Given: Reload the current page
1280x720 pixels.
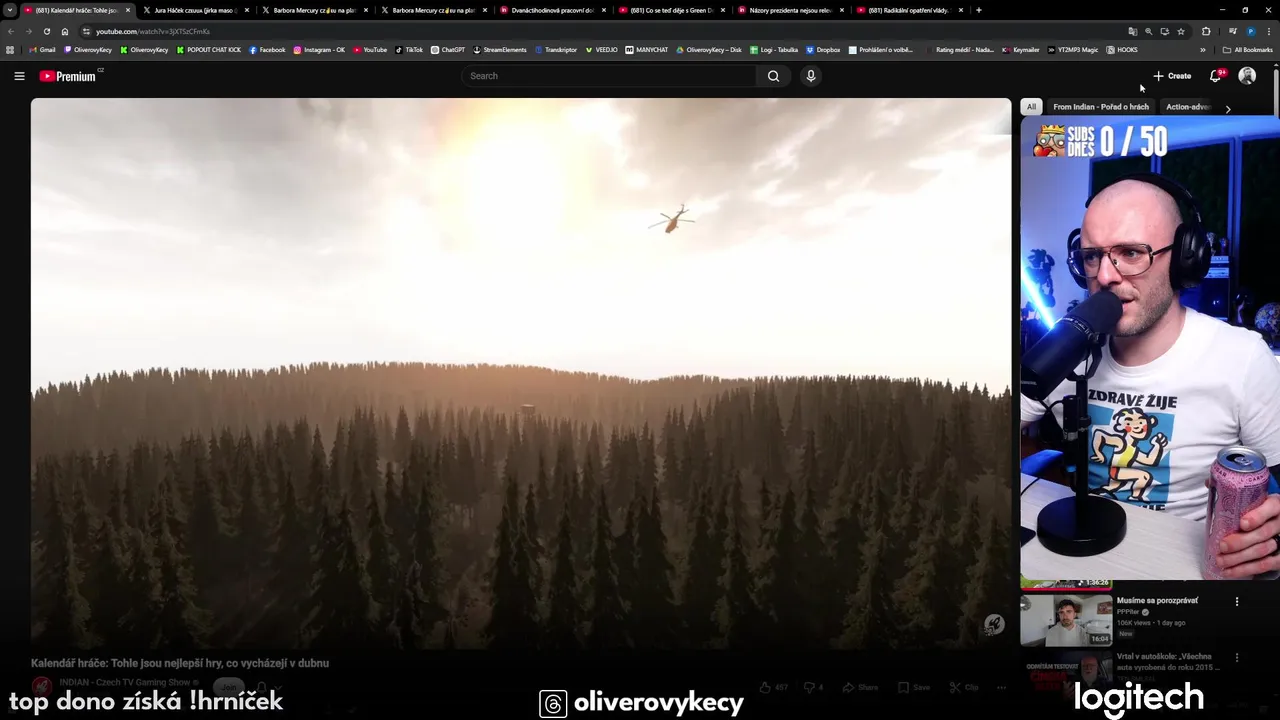Looking at the screenshot, I should [46, 31].
